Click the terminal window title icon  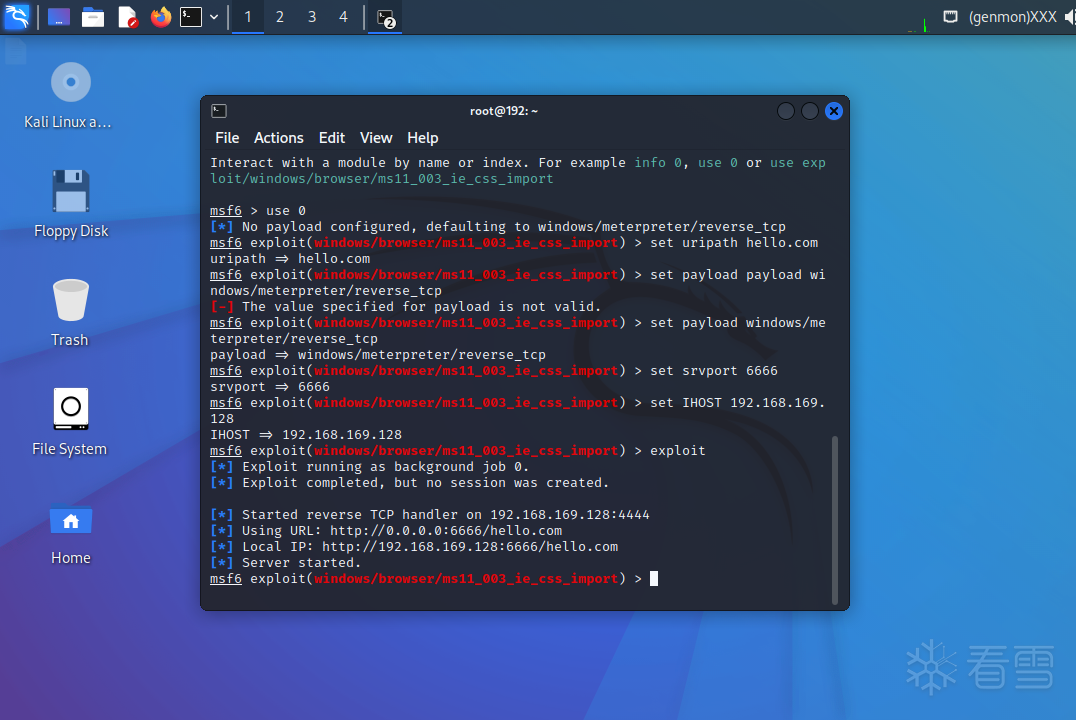pyautogui.click(x=219, y=111)
